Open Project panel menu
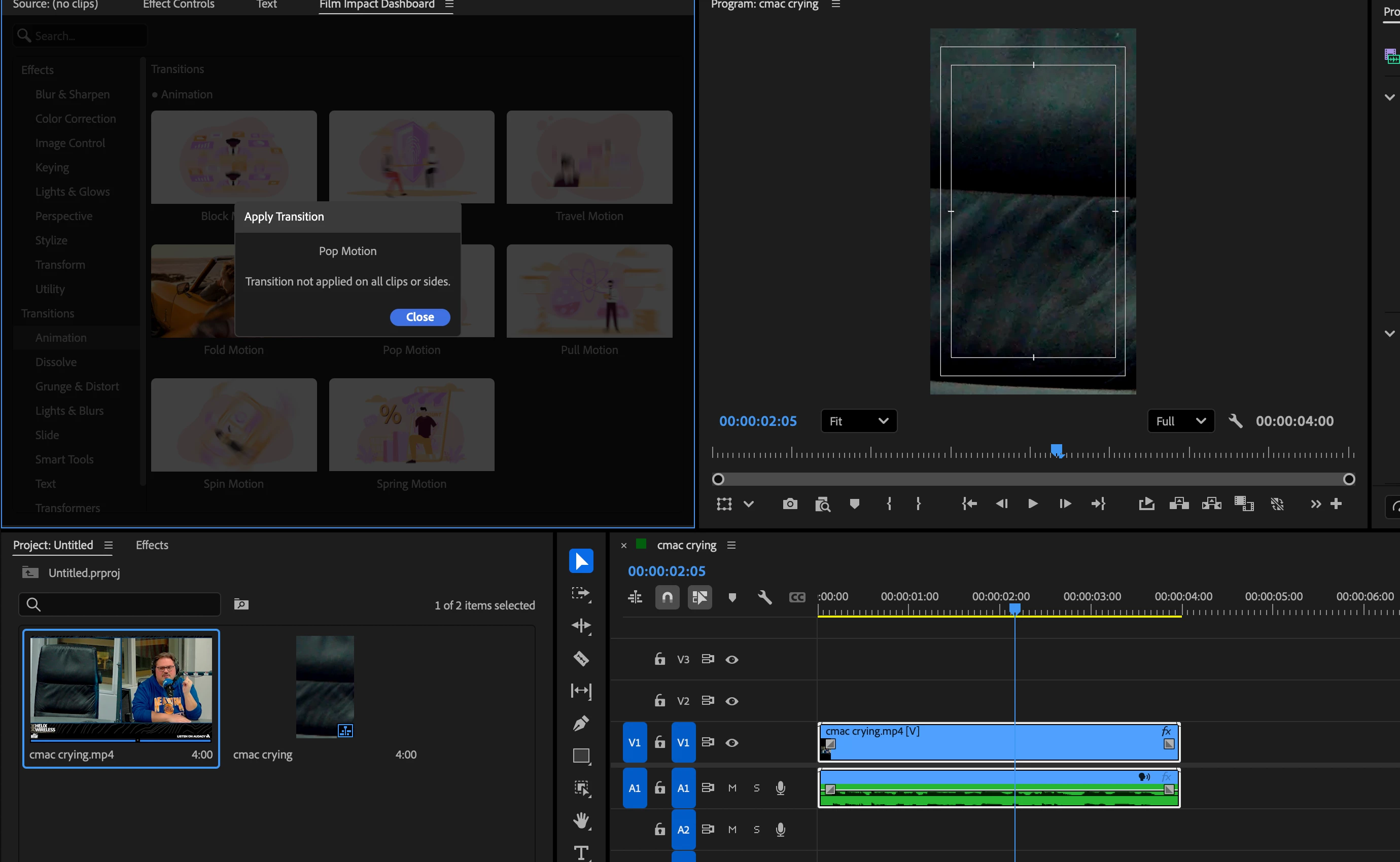The image size is (1400, 862). [109, 545]
